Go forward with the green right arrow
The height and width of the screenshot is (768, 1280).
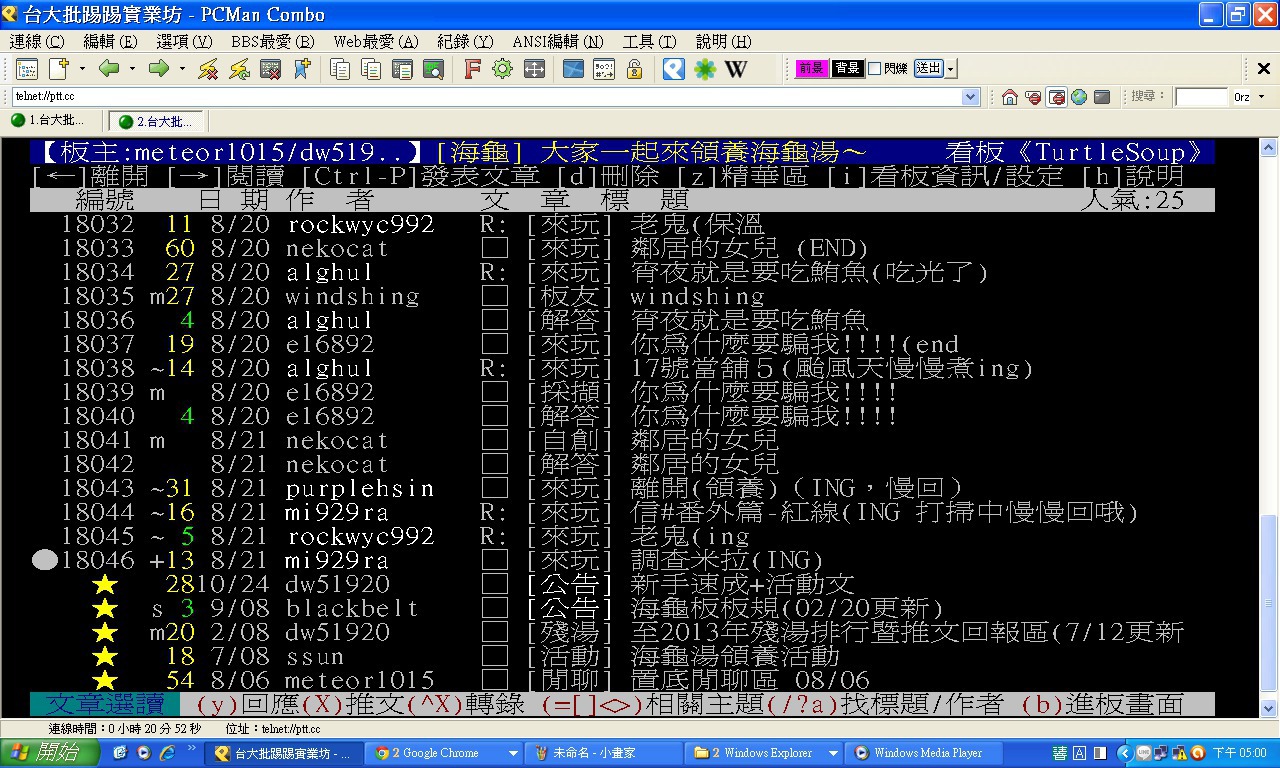click(x=158, y=69)
